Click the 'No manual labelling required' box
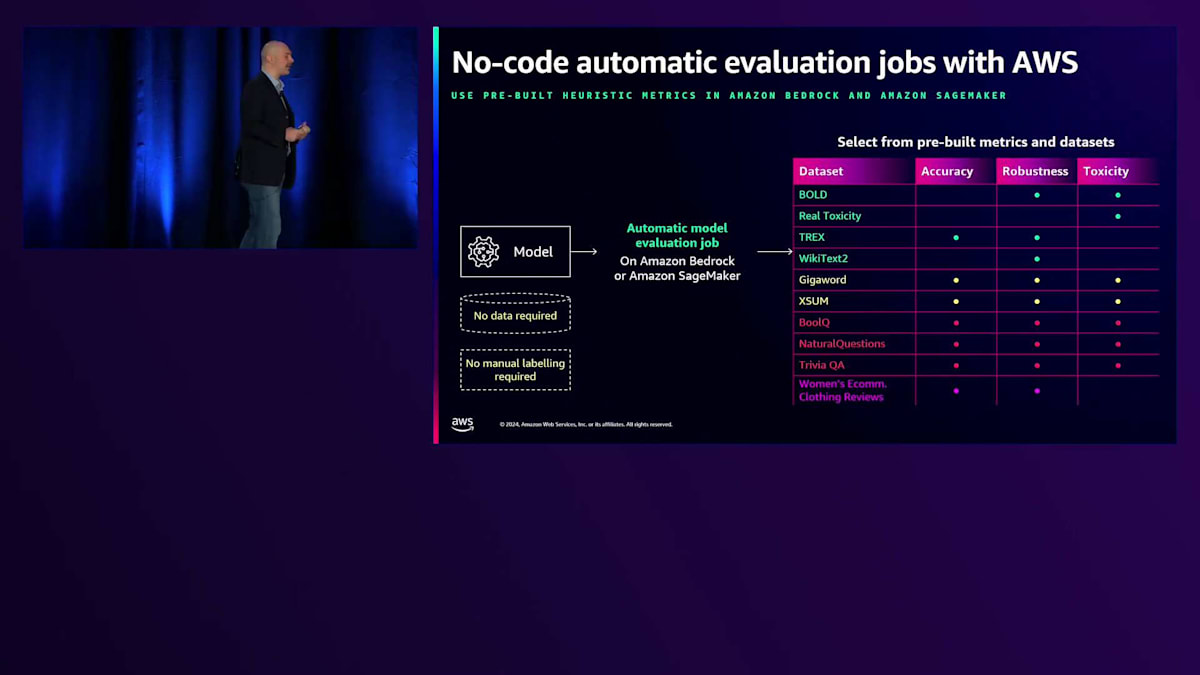 (x=515, y=370)
